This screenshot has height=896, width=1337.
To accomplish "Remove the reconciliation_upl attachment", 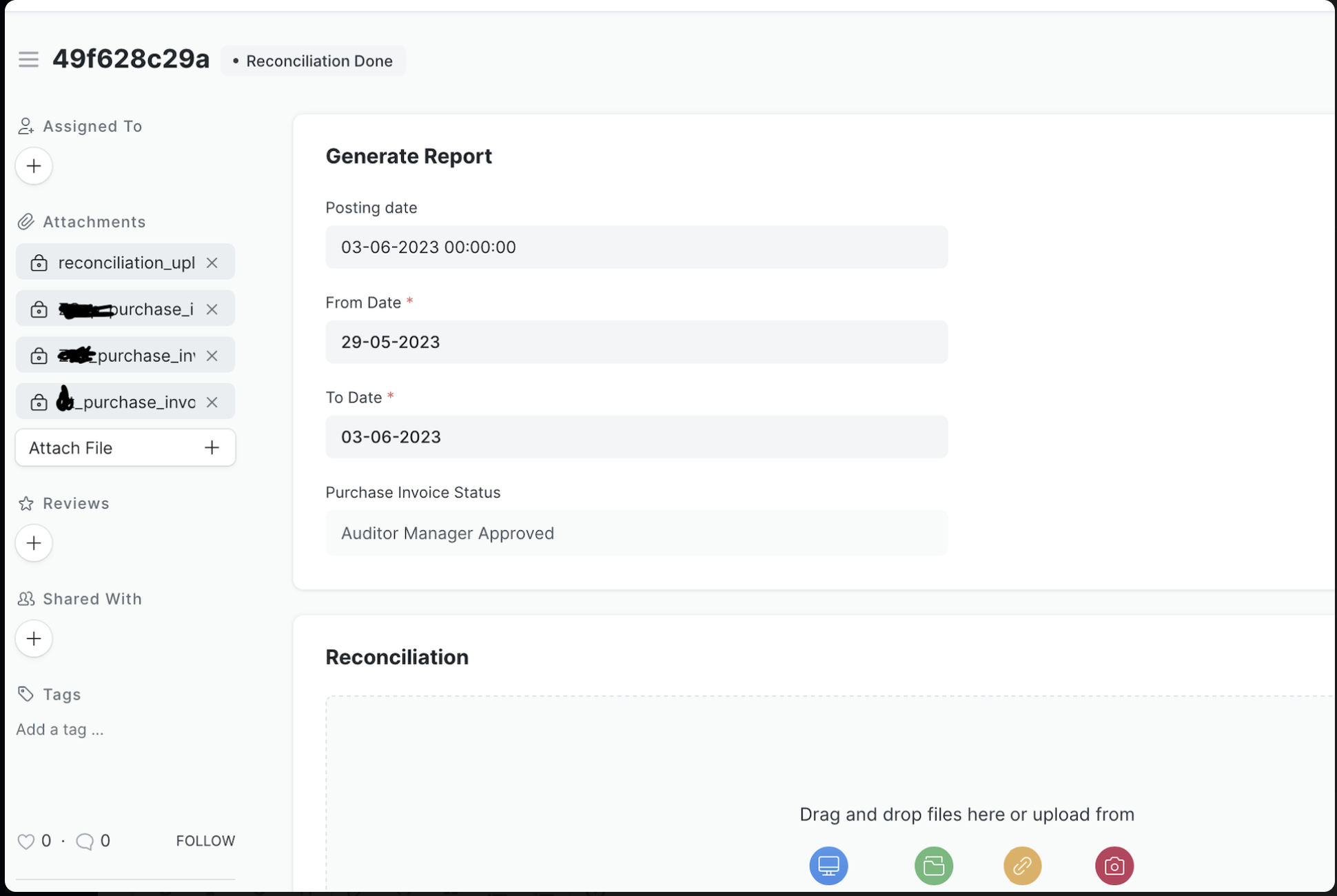I will [x=212, y=263].
